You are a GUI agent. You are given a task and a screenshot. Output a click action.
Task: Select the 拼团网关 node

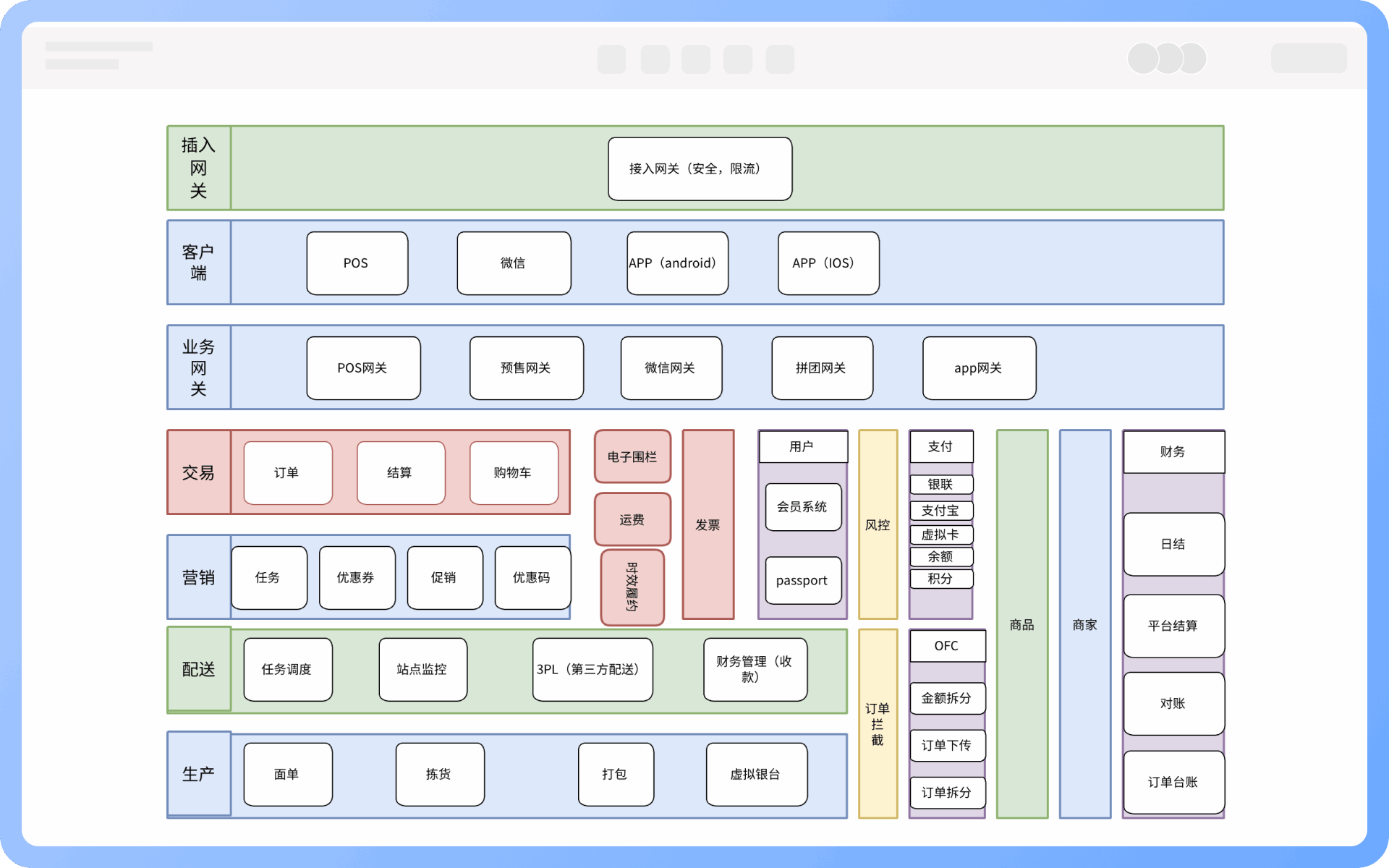click(x=822, y=368)
